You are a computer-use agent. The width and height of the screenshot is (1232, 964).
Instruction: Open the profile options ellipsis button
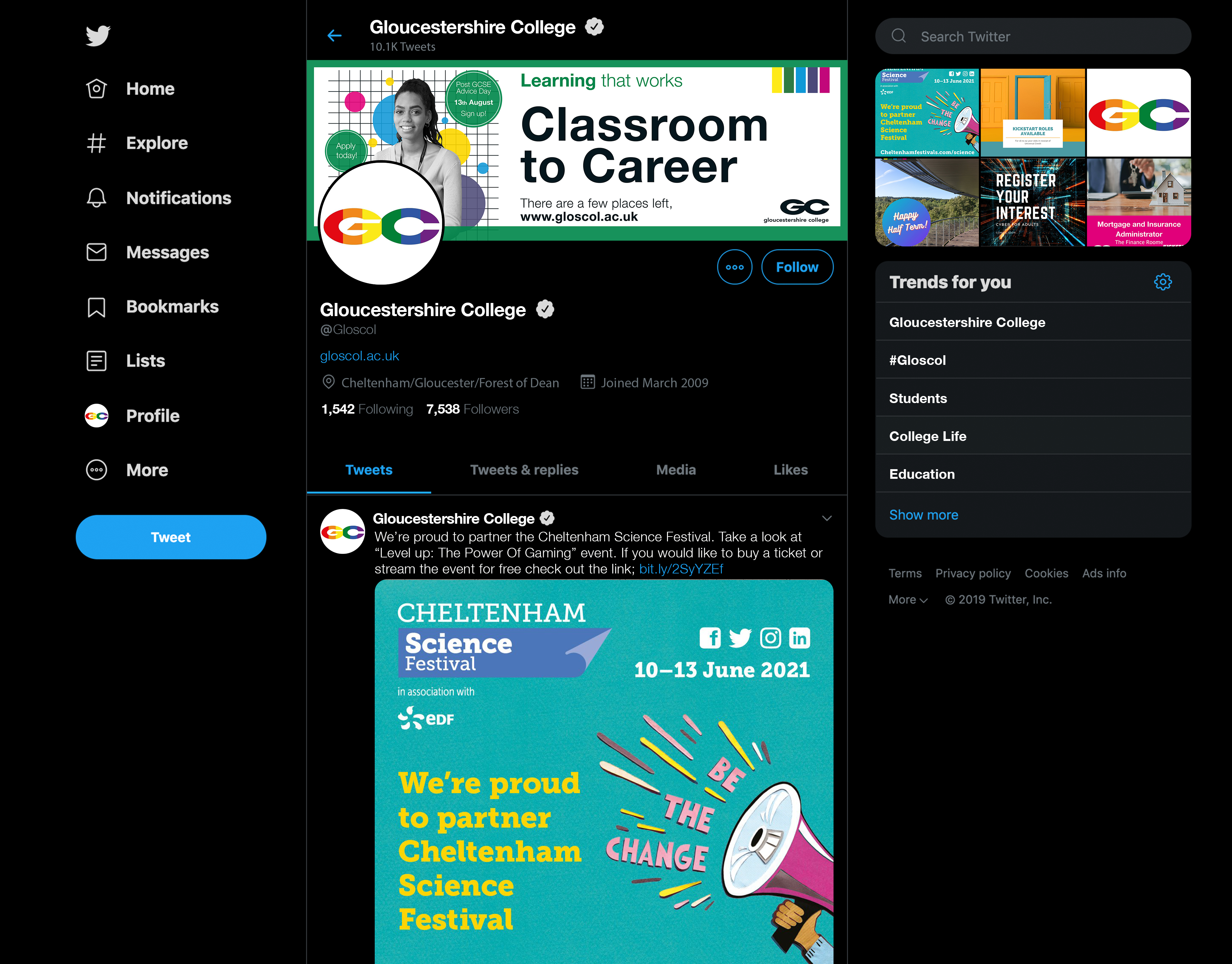point(734,267)
